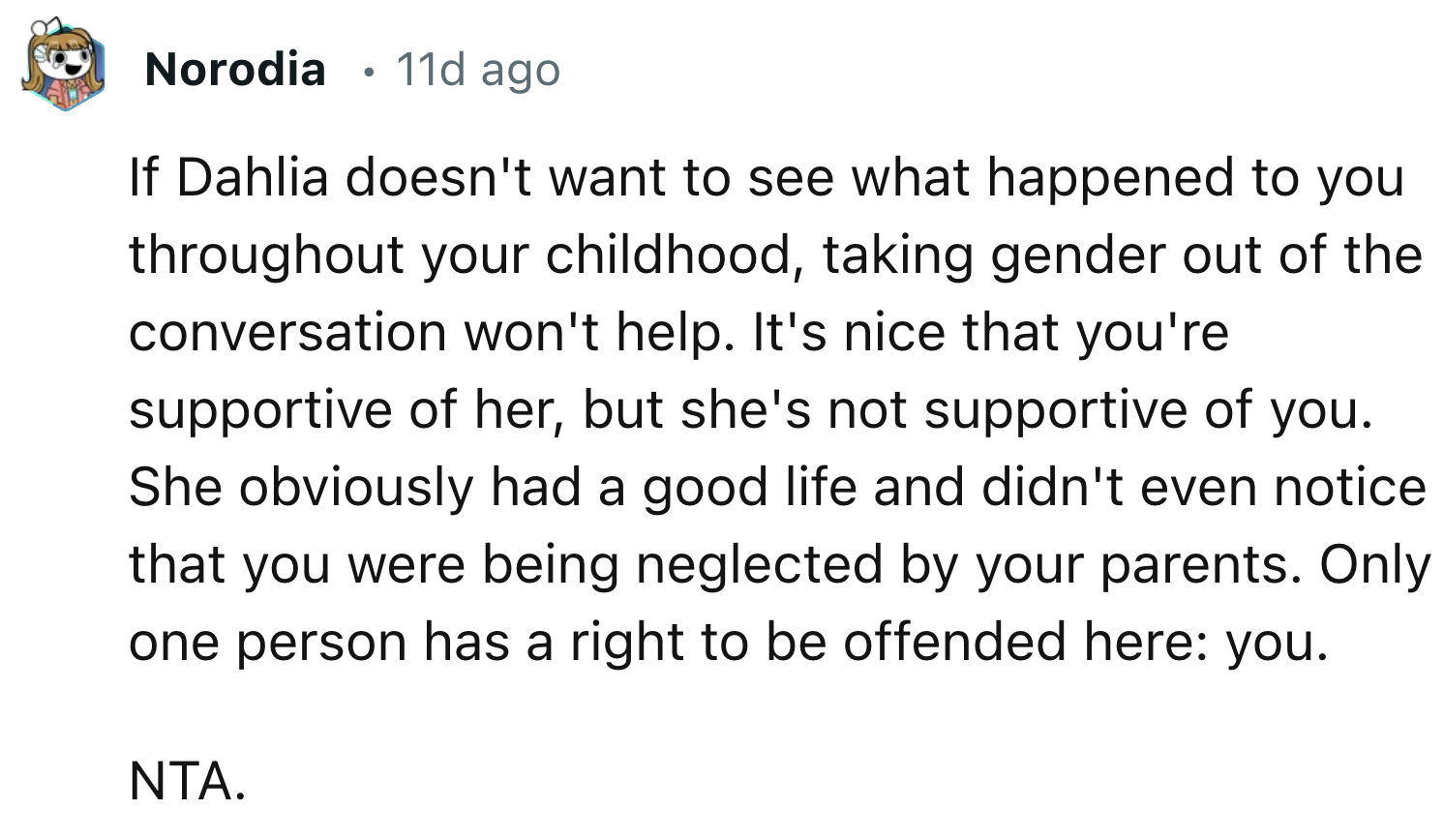Open Norodia's profile via avatar icon

click(60, 61)
